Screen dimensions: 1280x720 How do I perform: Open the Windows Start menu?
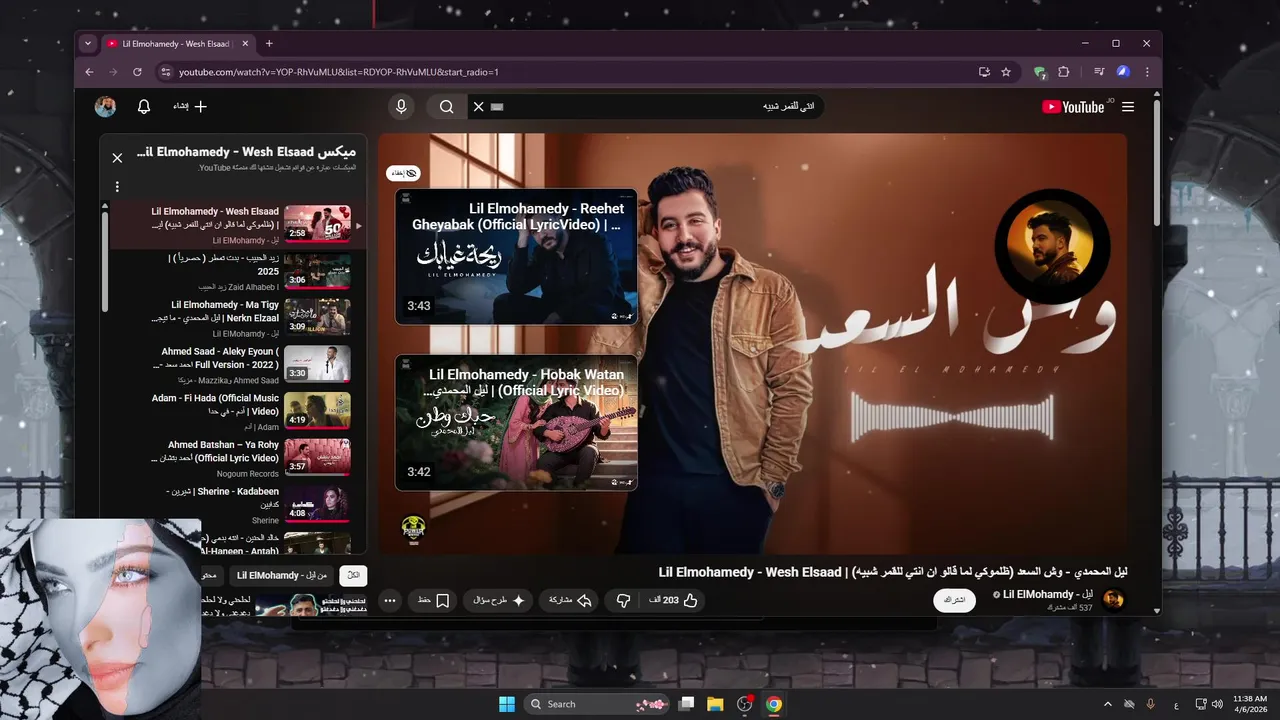tap(507, 704)
